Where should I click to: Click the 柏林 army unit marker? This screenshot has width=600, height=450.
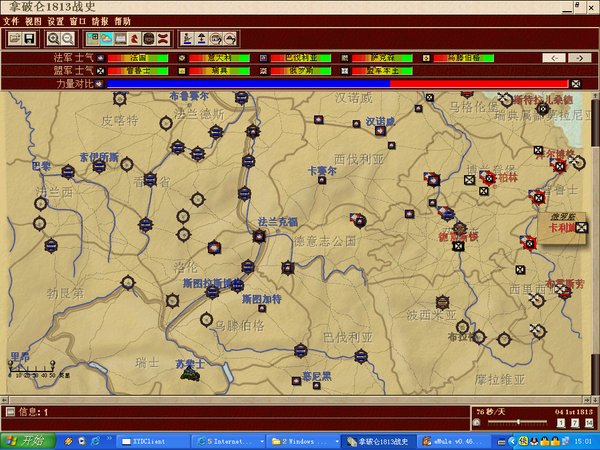[x=487, y=177]
